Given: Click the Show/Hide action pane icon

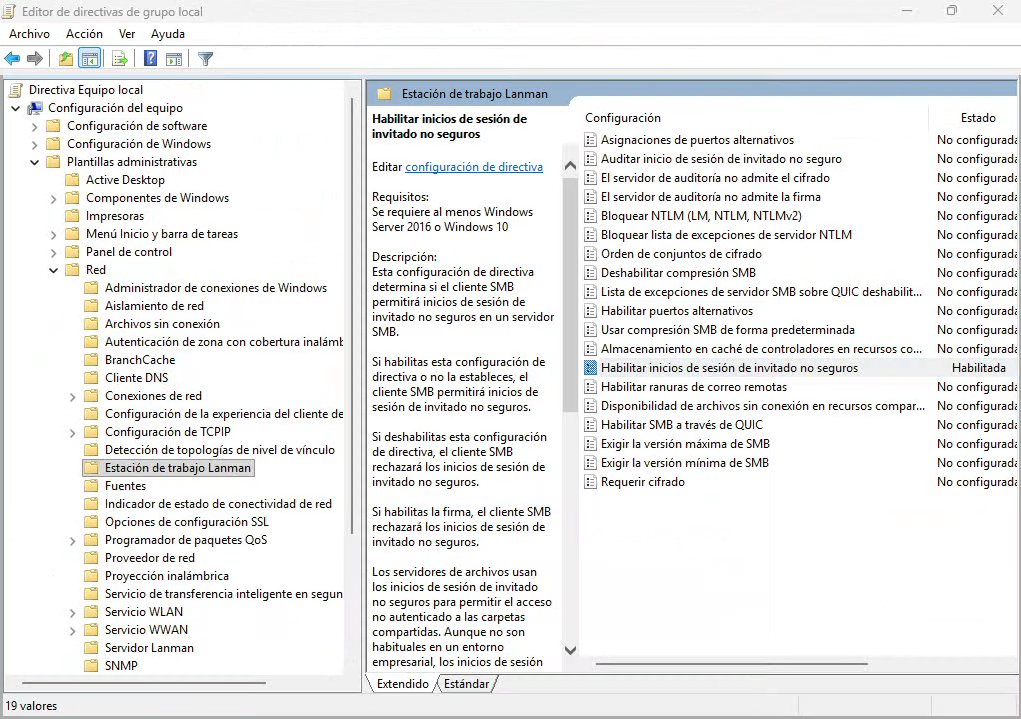Looking at the screenshot, I should coord(174,59).
